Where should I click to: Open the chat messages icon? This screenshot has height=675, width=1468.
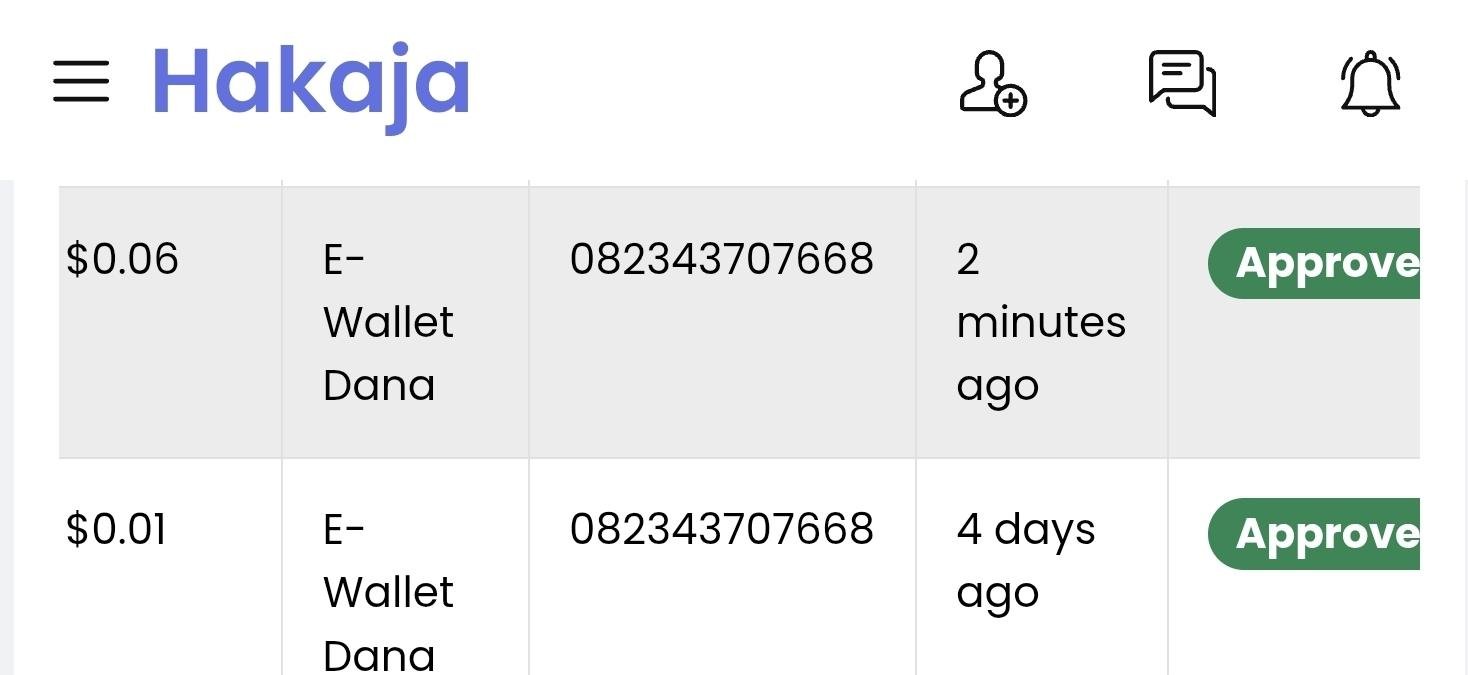[1181, 84]
